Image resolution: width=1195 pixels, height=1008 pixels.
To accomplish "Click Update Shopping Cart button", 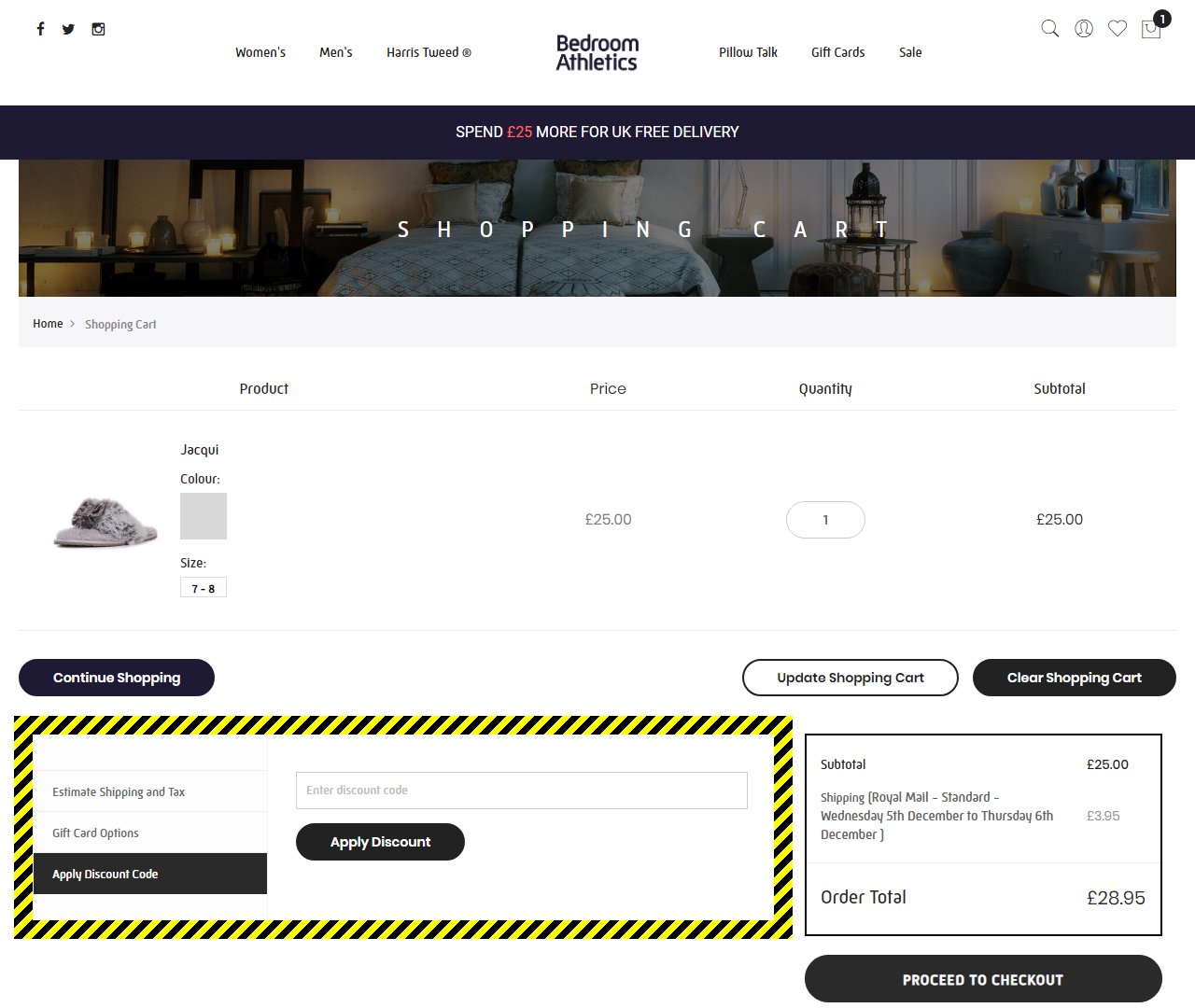I will pos(851,678).
